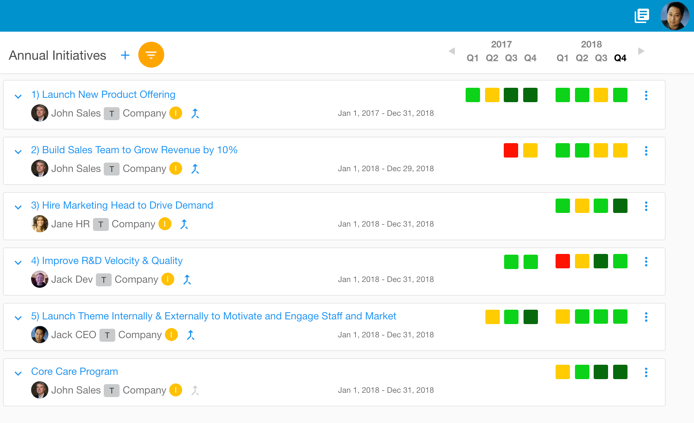Click the orange filter icon
Viewport: 694px width, 423px height.
click(x=151, y=55)
